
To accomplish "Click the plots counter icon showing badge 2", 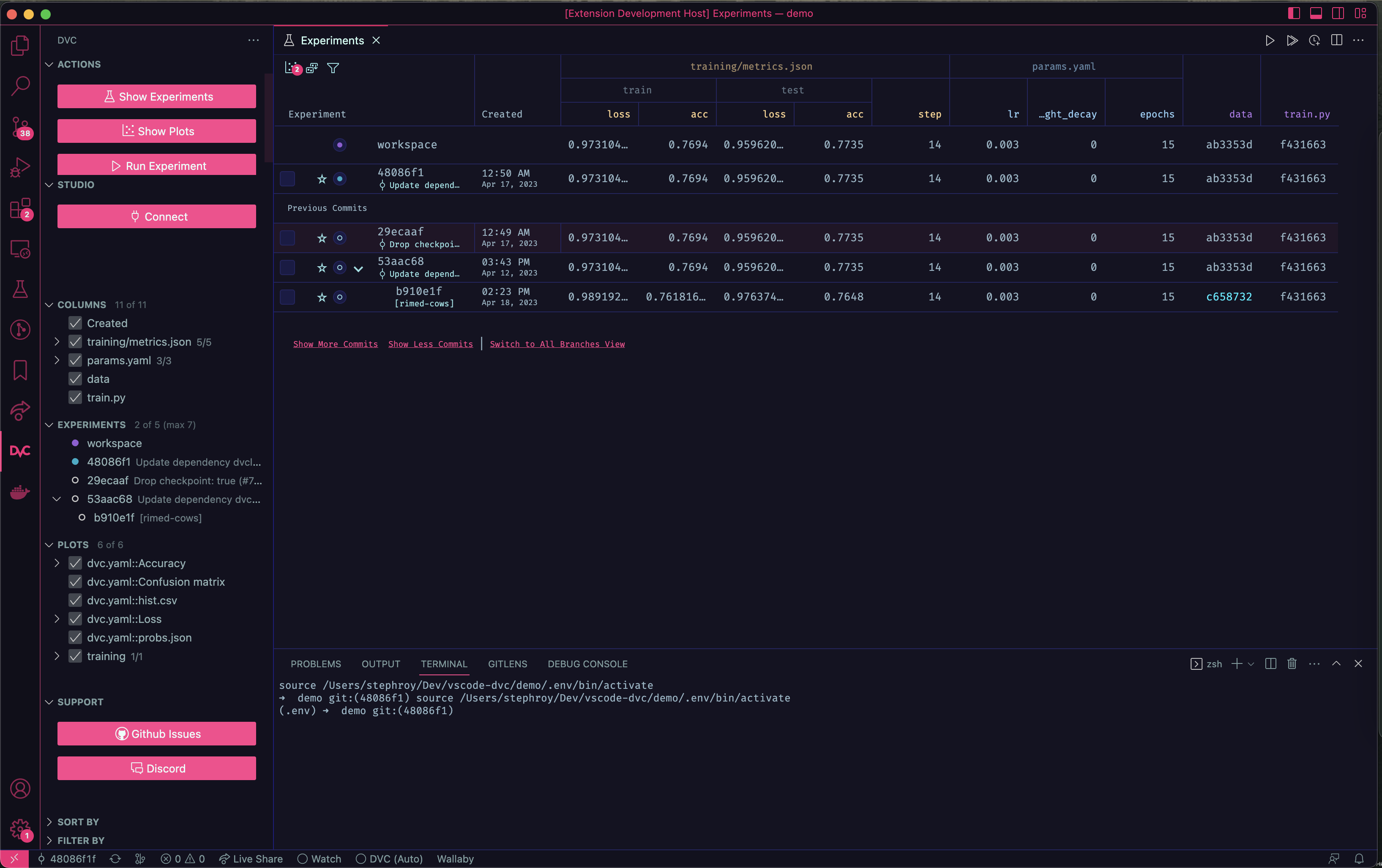I will coord(292,67).
